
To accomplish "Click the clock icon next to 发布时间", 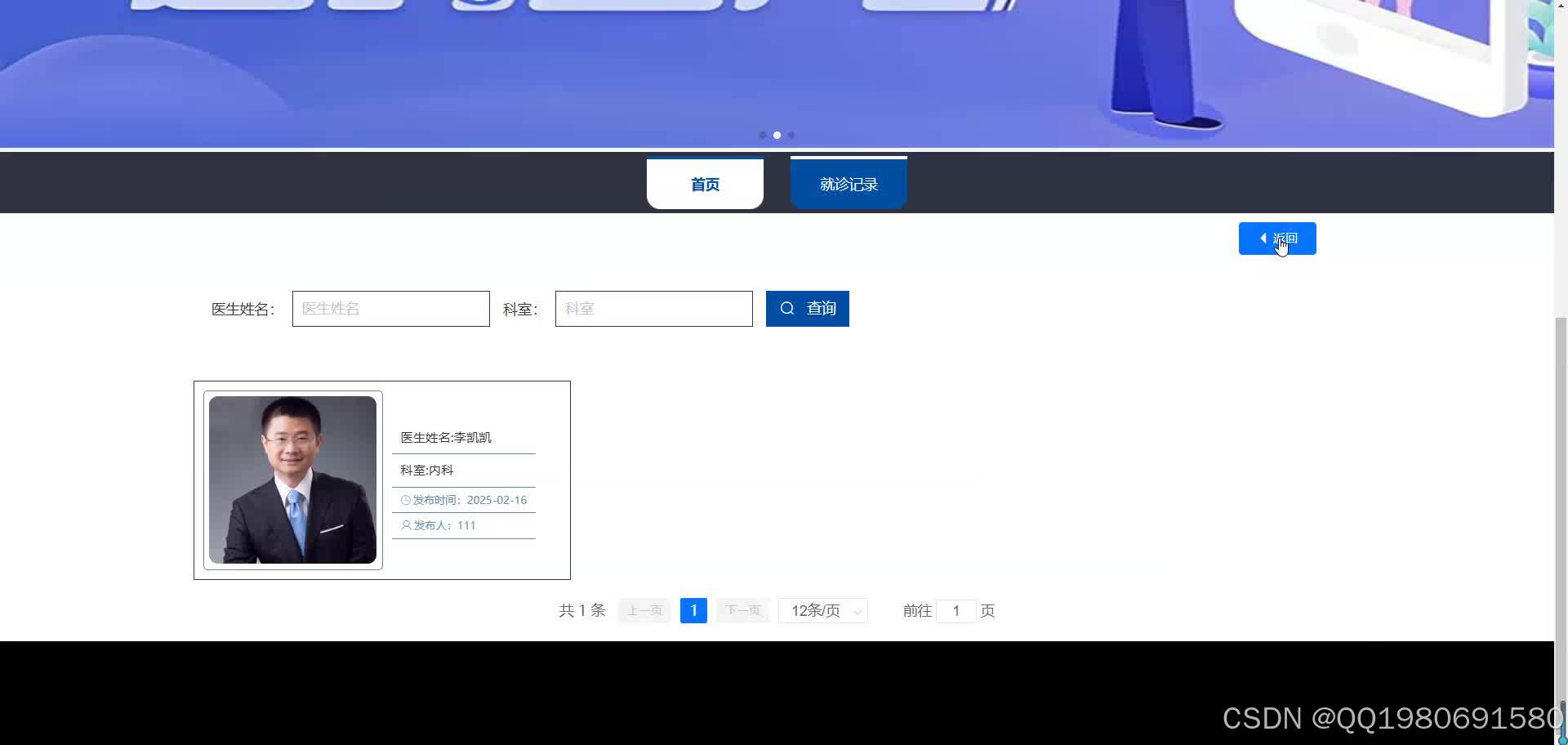I will click(406, 500).
